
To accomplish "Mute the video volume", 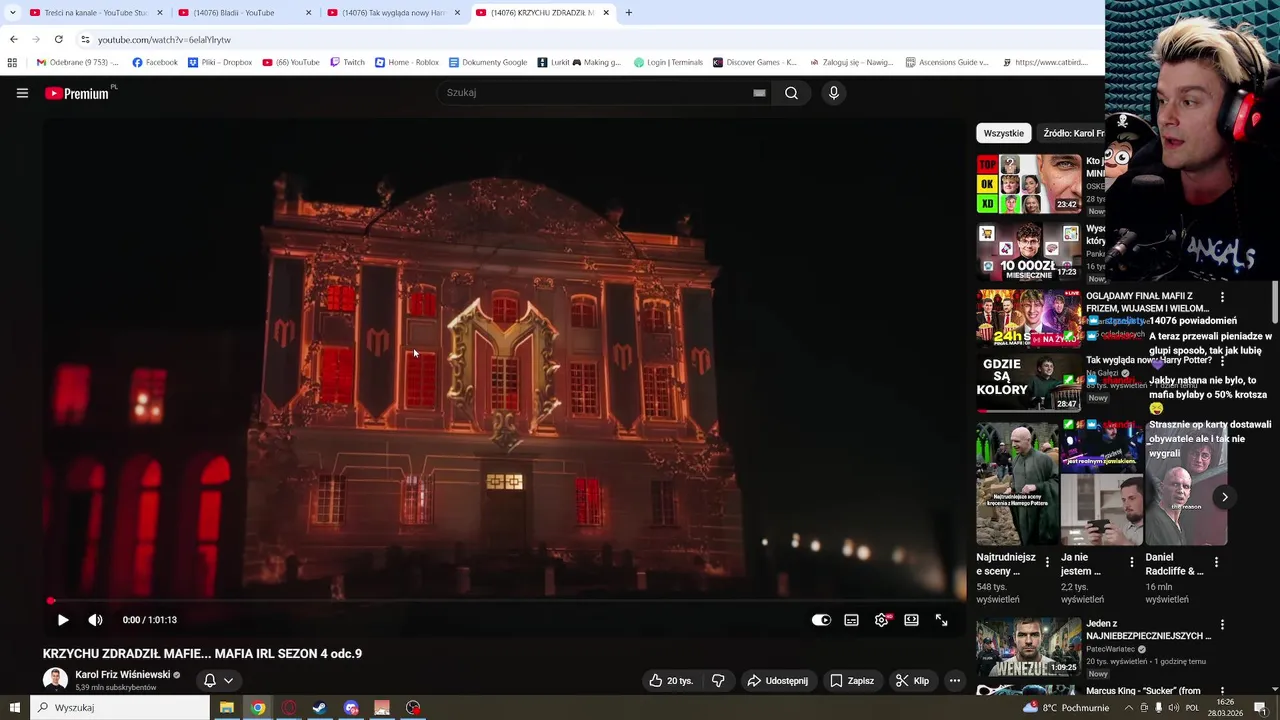I will point(95,620).
